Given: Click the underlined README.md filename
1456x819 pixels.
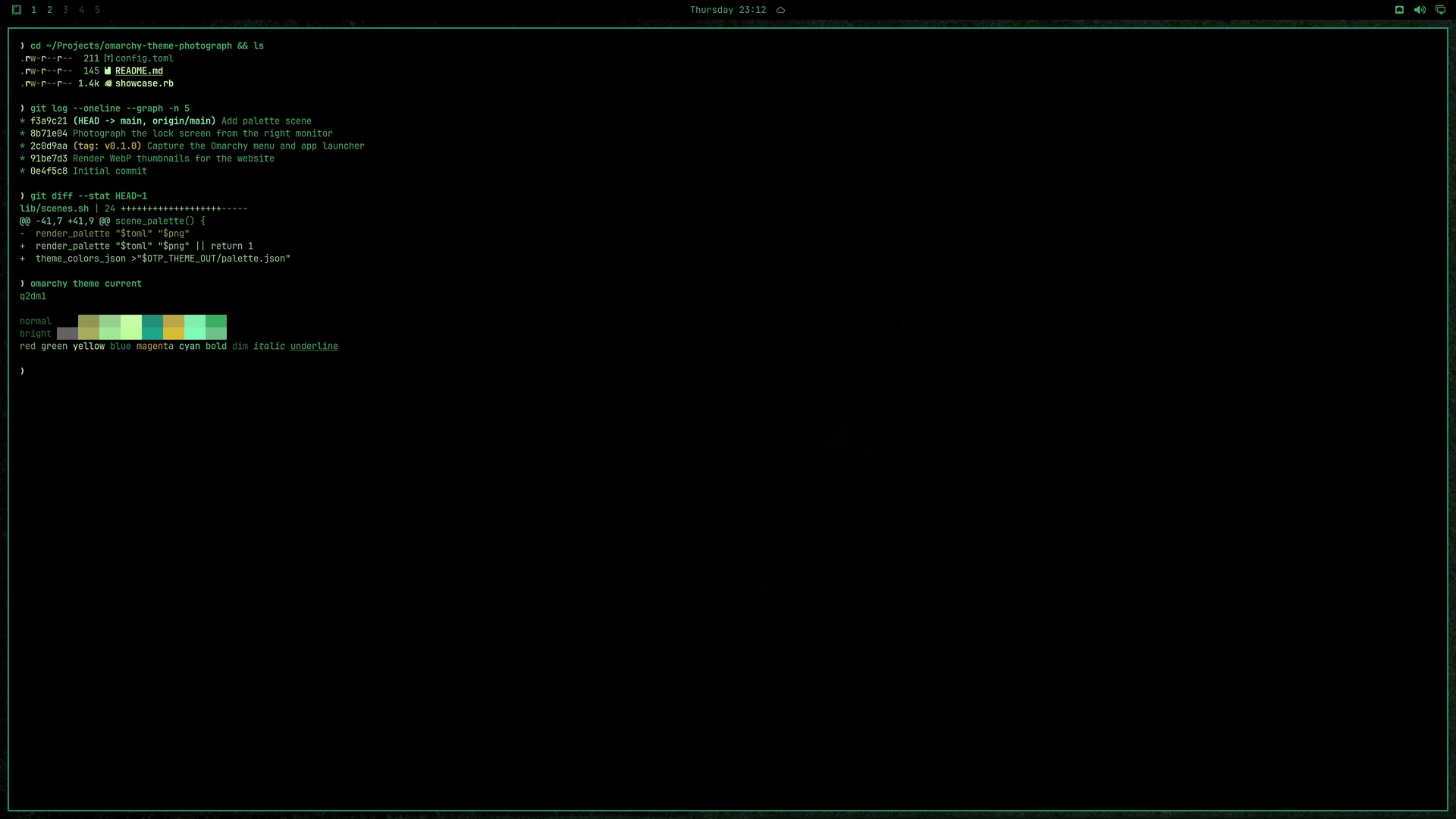Looking at the screenshot, I should [139, 71].
